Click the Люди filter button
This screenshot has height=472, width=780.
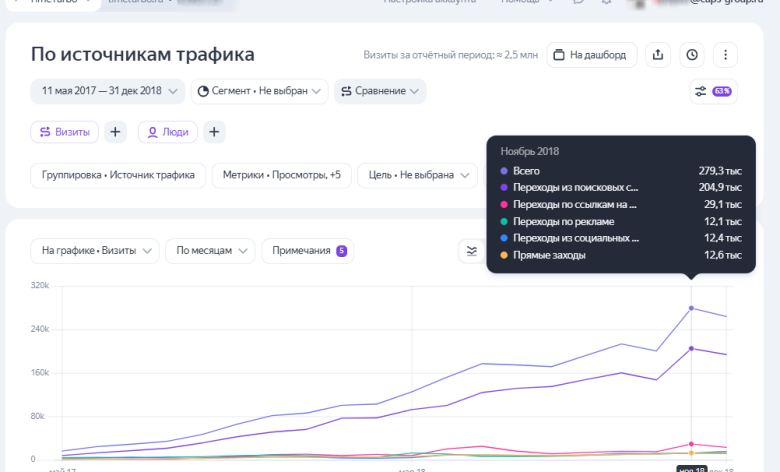(x=167, y=131)
